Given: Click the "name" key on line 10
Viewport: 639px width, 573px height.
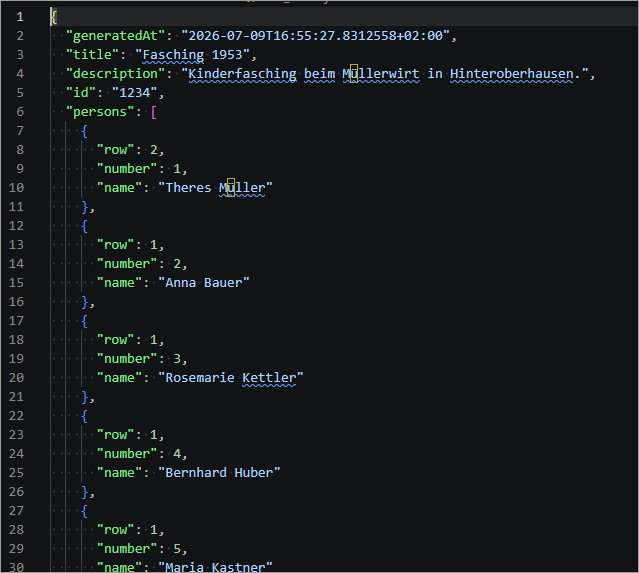Looking at the screenshot, I should pyautogui.click(x=119, y=188).
